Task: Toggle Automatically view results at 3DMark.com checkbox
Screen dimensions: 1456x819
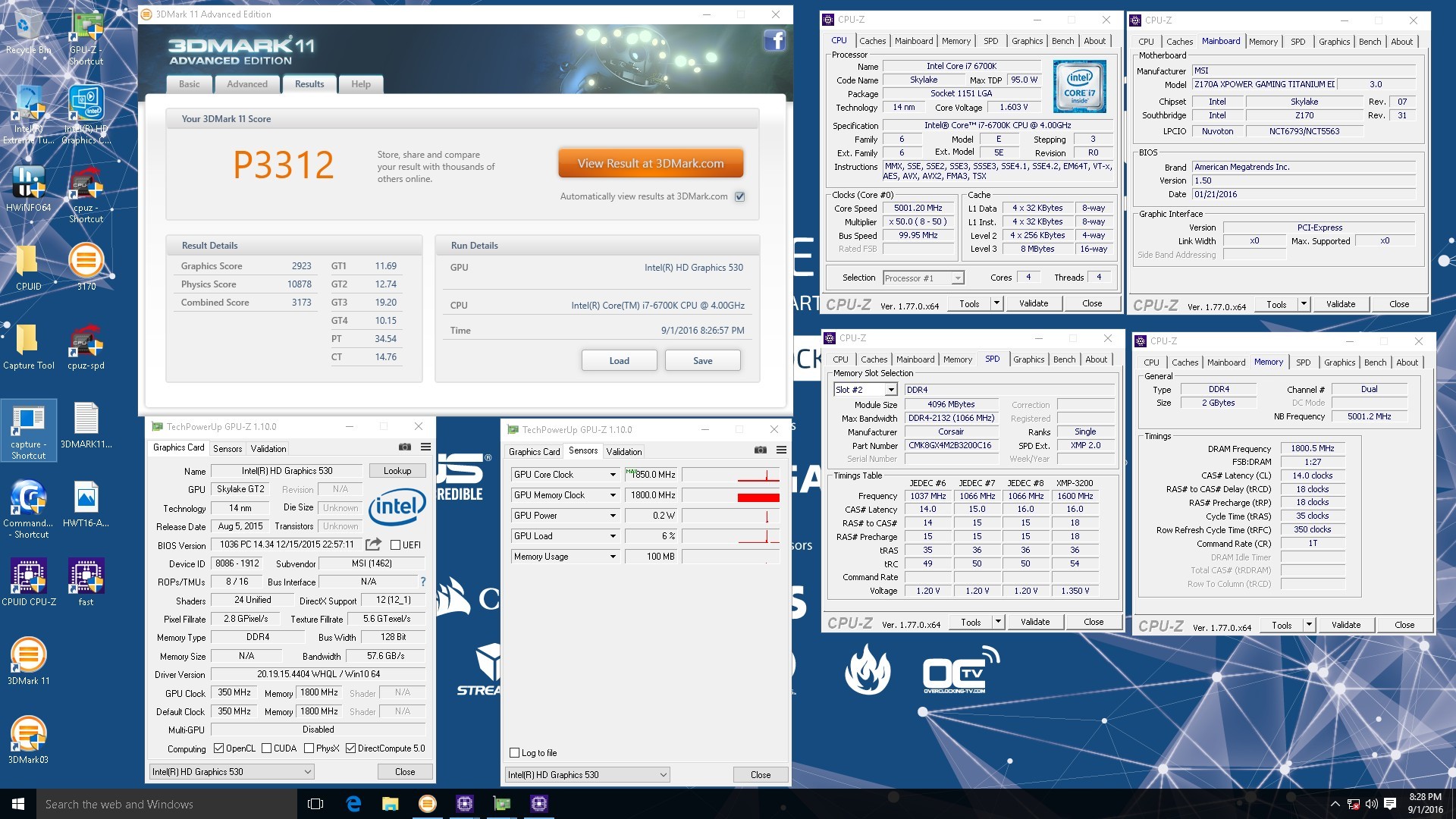Action: [740, 196]
